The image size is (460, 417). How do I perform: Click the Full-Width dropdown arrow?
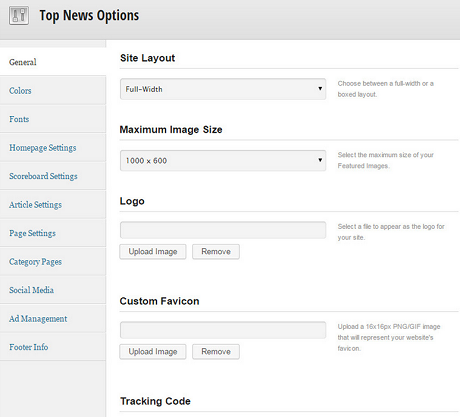[320, 89]
